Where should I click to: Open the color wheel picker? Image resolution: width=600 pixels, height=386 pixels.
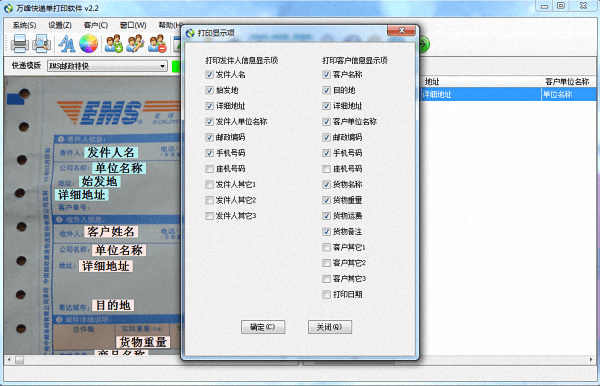coord(88,44)
